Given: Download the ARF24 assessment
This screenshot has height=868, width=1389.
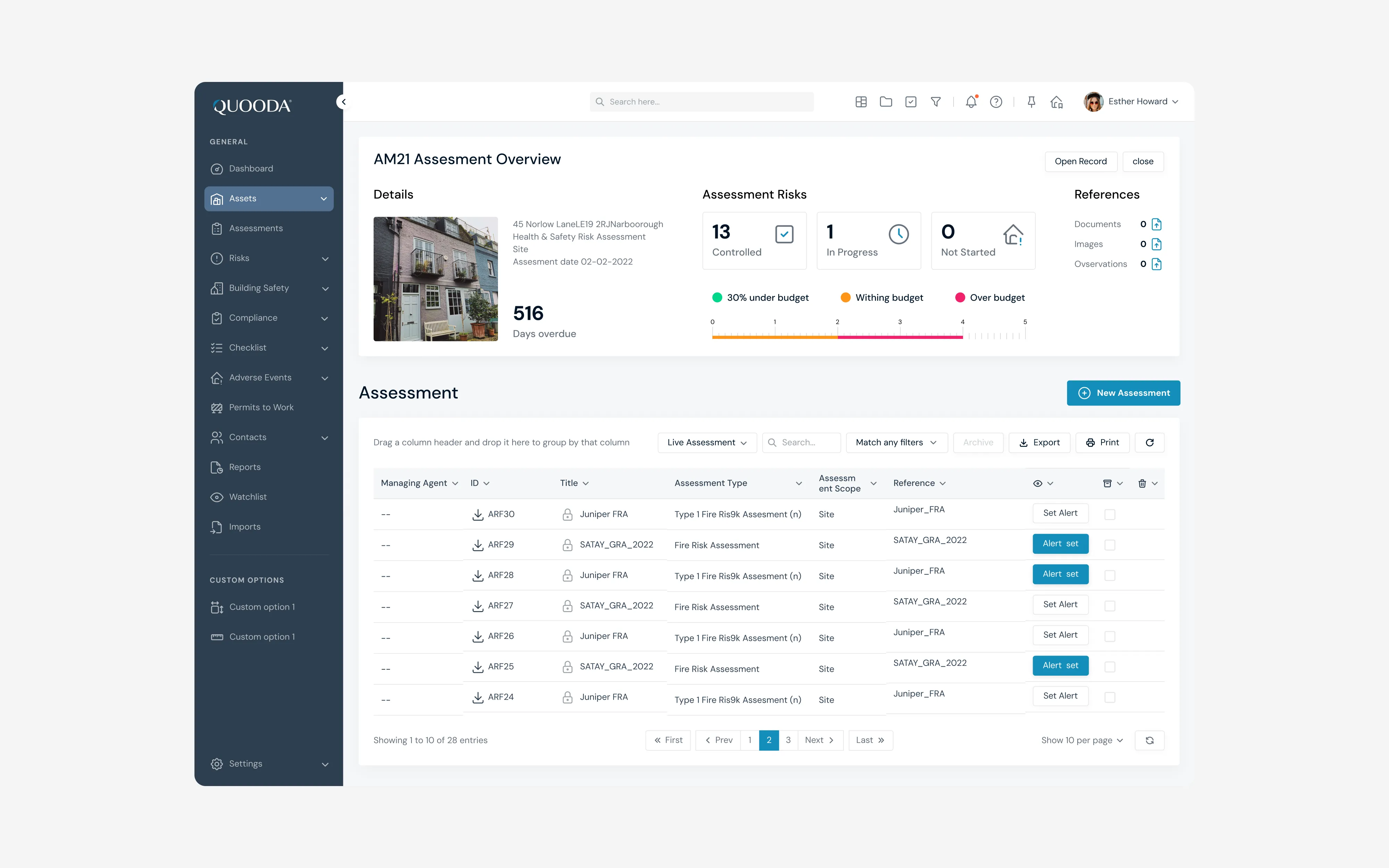Looking at the screenshot, I should coord(477,697).
